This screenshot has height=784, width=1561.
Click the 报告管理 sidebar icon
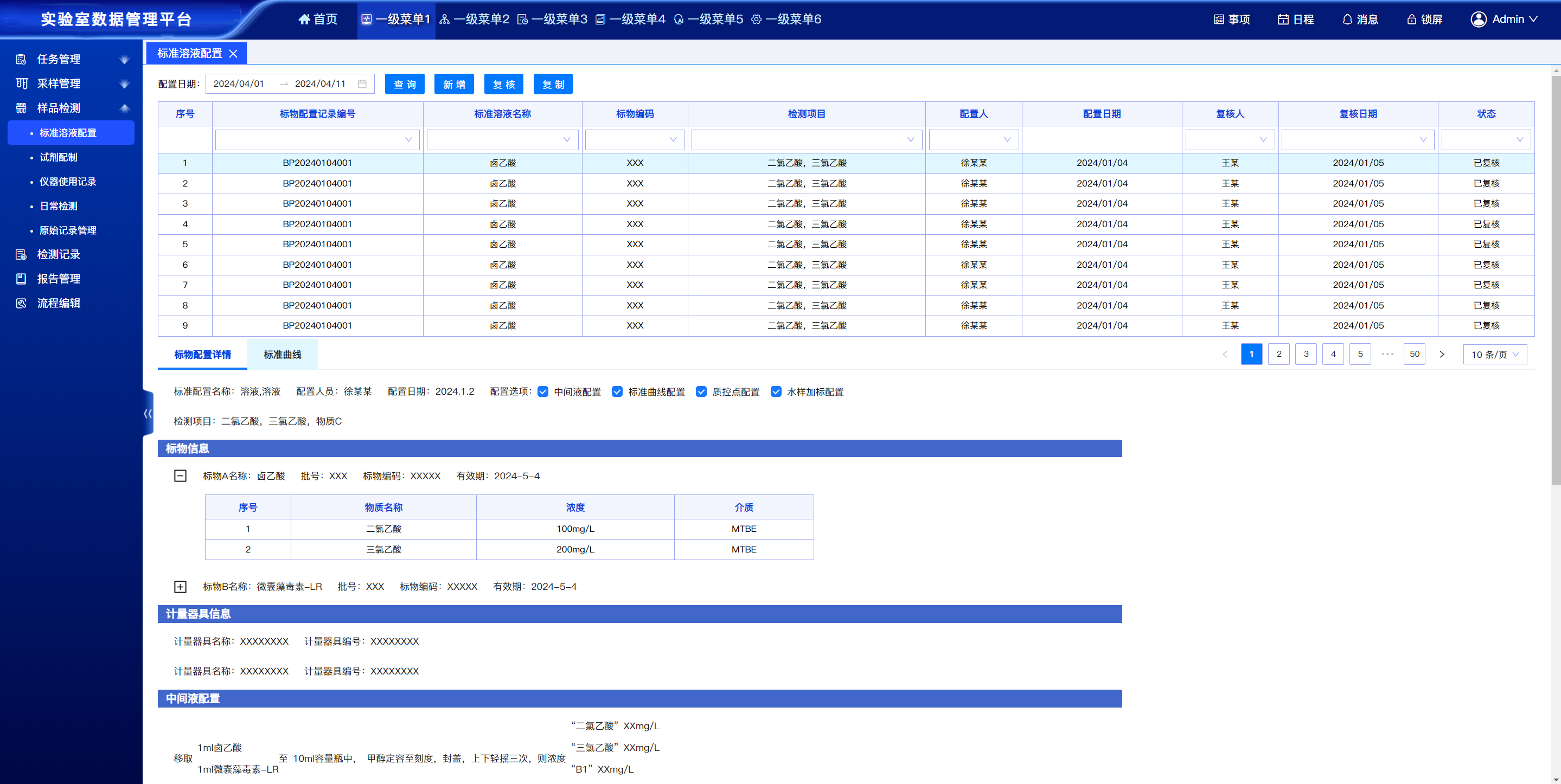tap(21, 279)
